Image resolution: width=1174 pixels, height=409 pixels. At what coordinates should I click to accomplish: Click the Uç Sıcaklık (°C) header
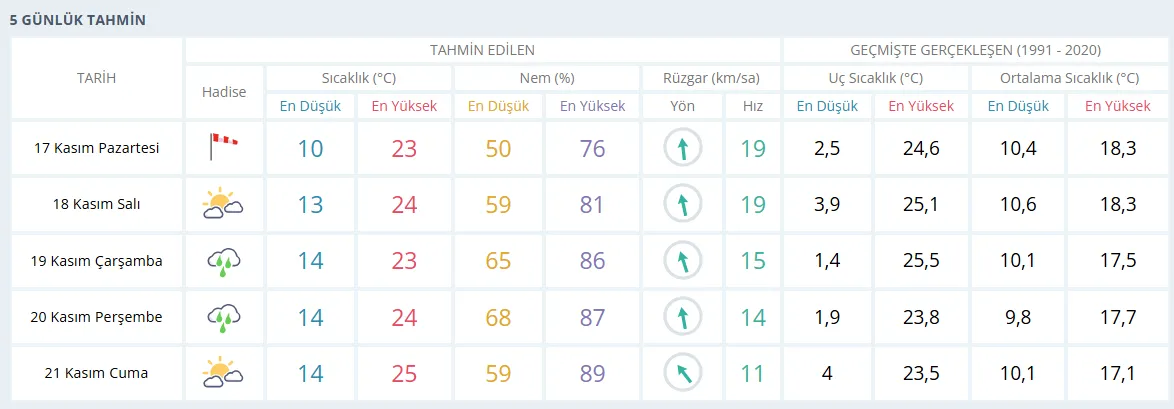pos(875,78)
